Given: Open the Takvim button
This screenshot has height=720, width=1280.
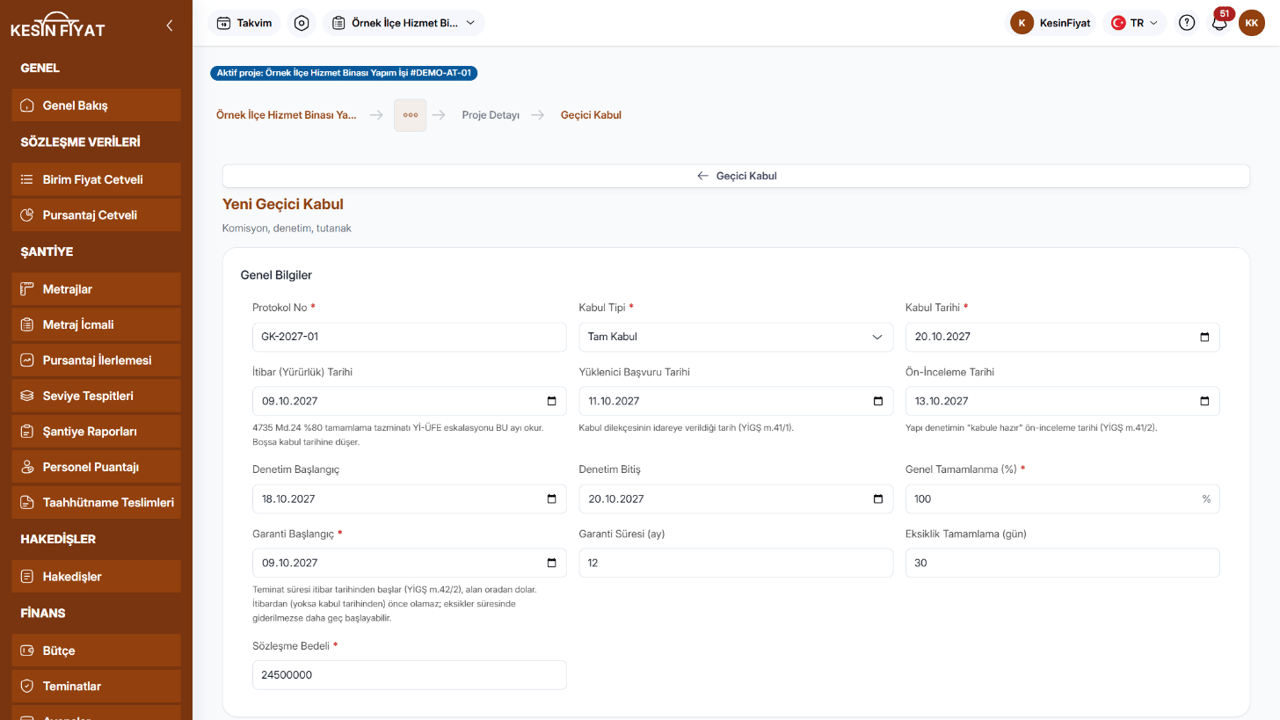Looking at the screenshot, I should (x=245, y=23).
